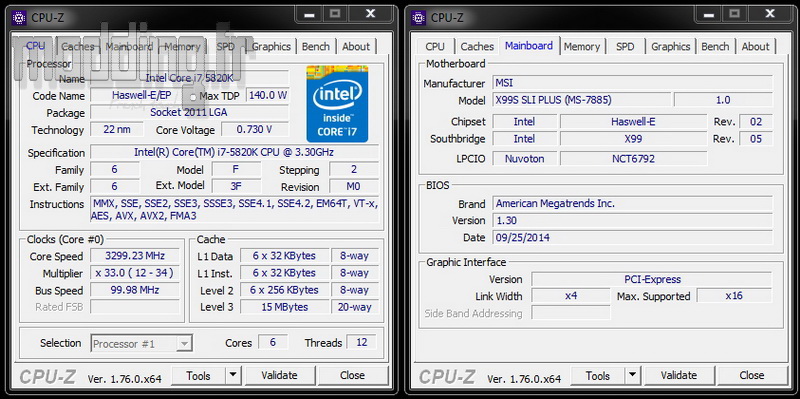Screen dimensions: 800x399
Task: Select the Bench tab in left window
Action: (315, 46)
